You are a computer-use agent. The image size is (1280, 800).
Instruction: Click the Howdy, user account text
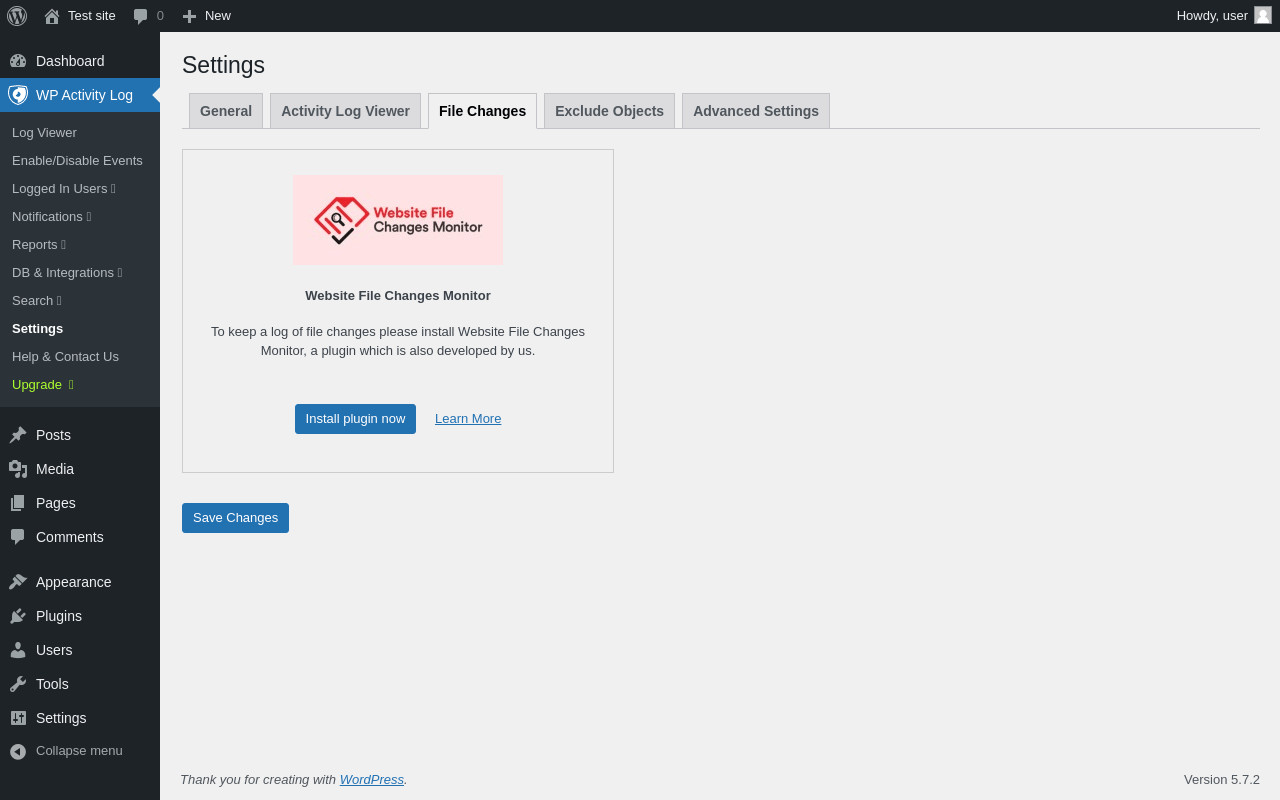1212,16
